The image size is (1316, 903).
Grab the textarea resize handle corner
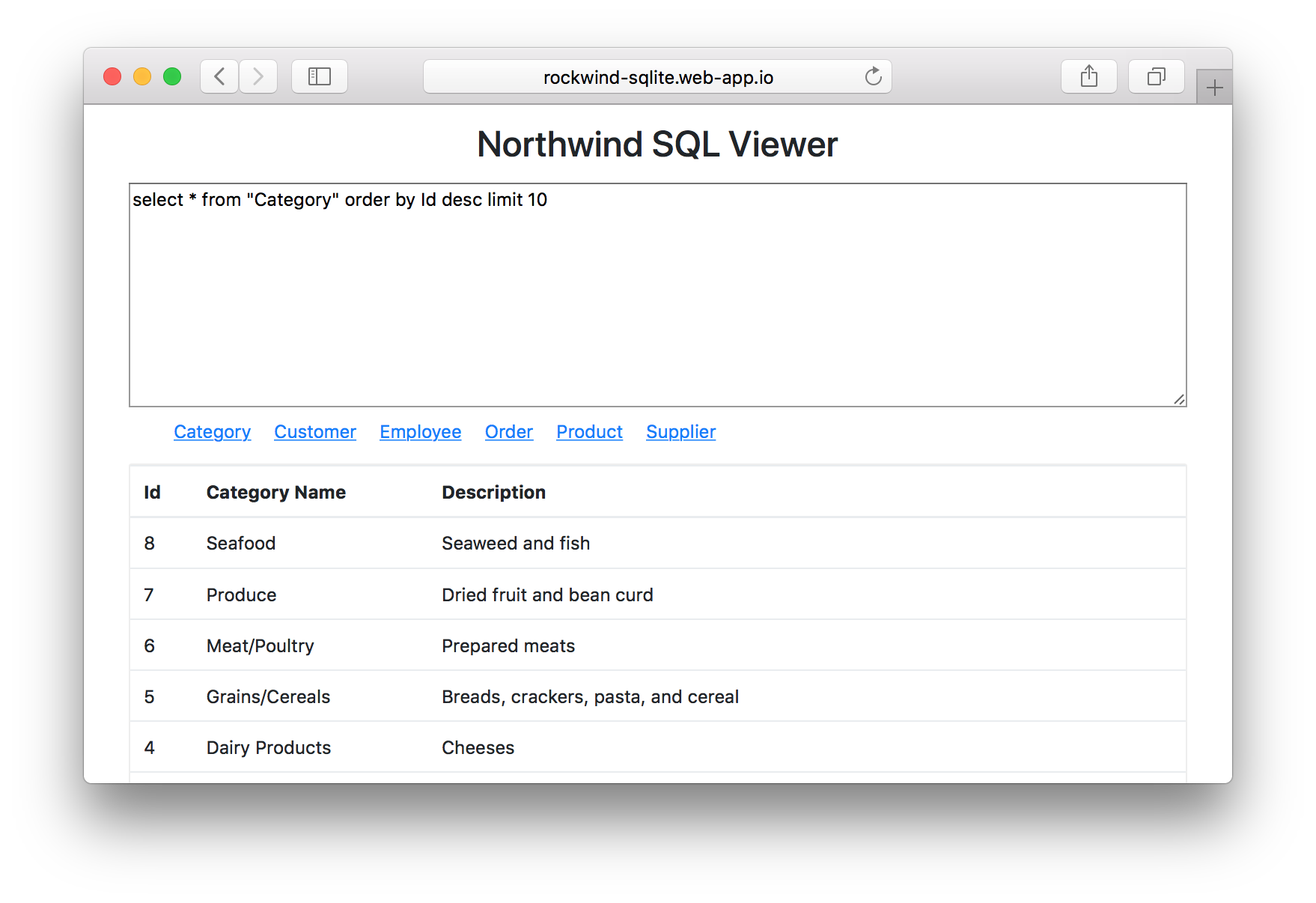tap(1179, 399)
